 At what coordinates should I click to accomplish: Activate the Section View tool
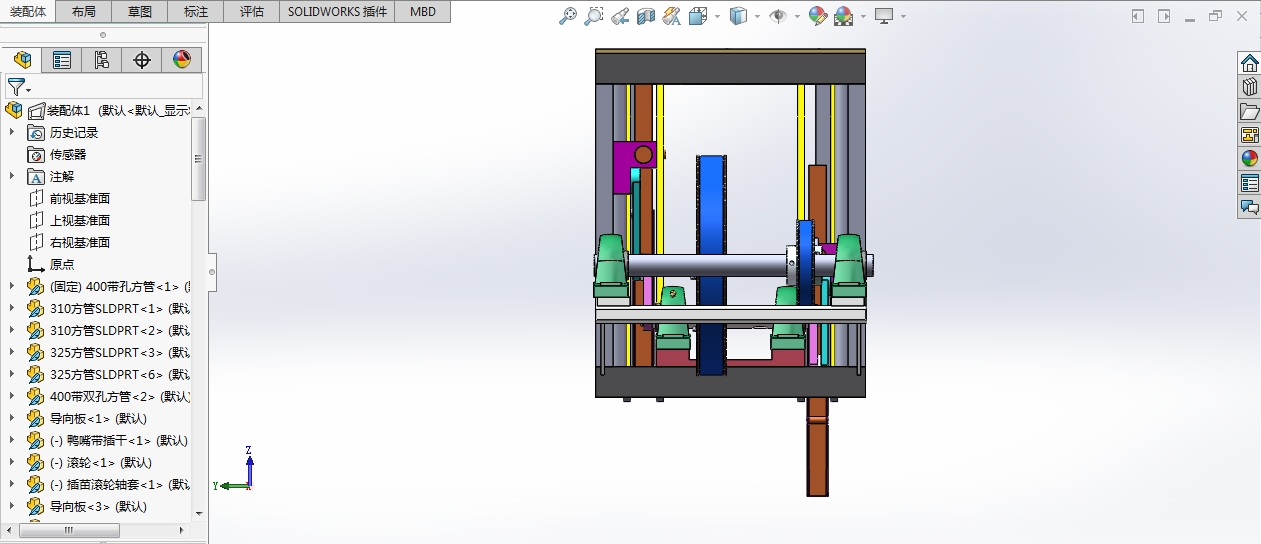646,16
